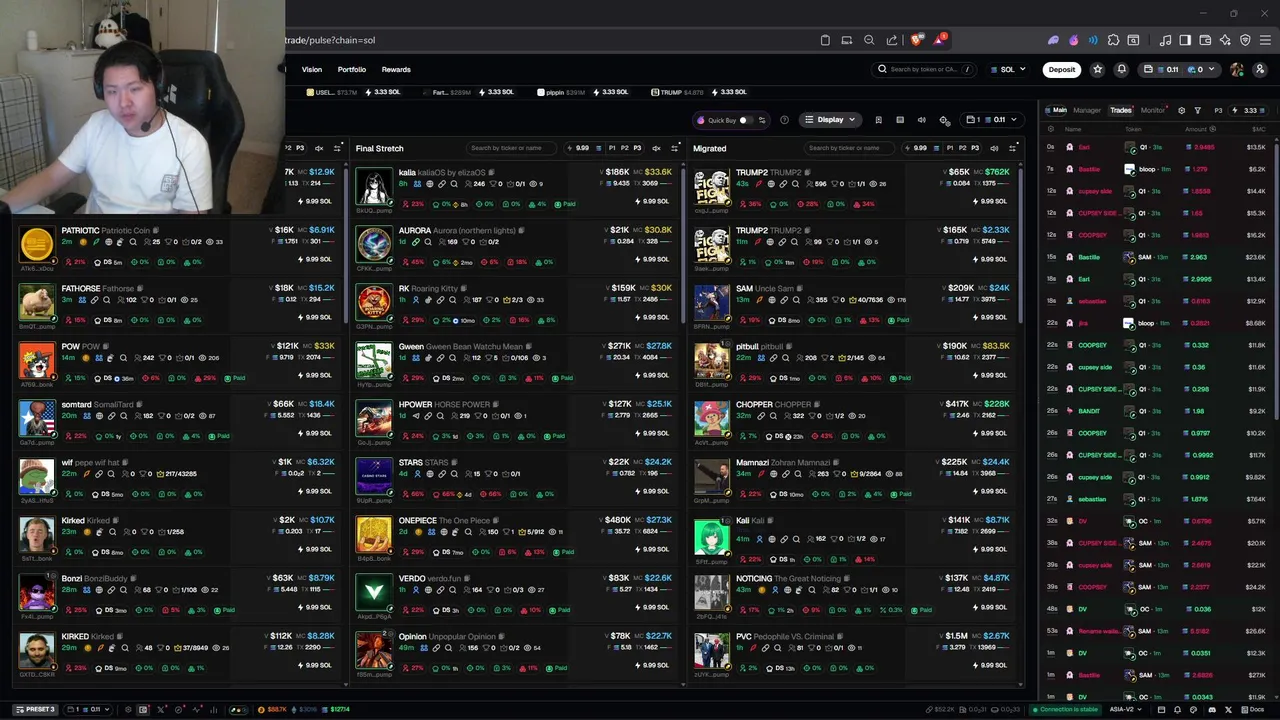Open trades panel settings gear
Screen dimensions: 1280x720
(1181, 111)
